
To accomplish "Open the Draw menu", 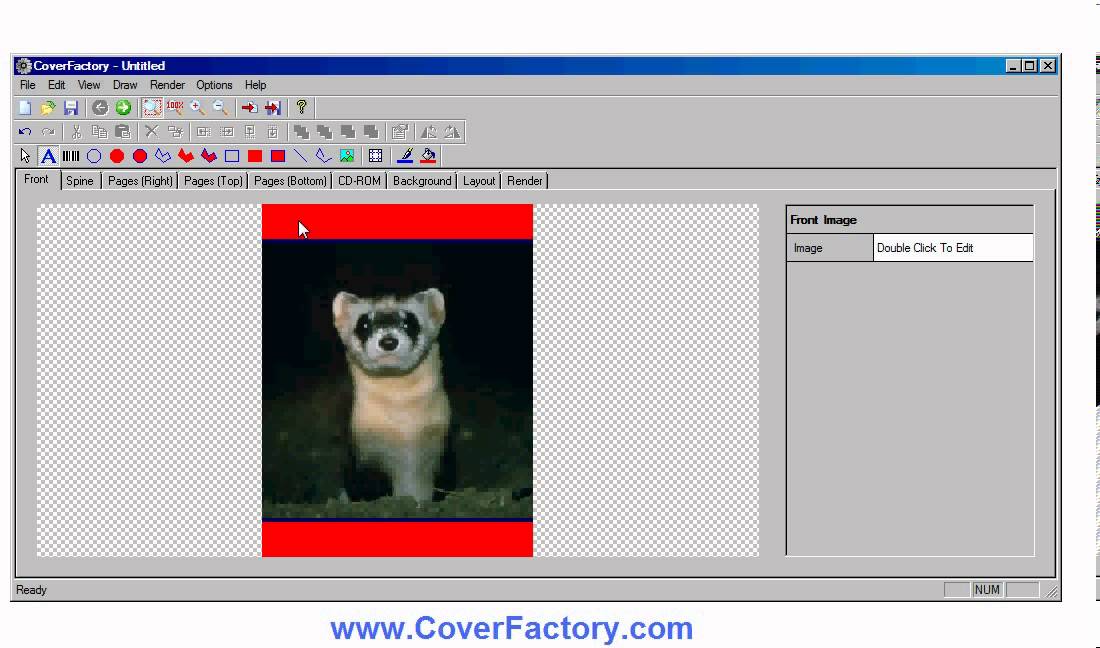I will [125, 85].
